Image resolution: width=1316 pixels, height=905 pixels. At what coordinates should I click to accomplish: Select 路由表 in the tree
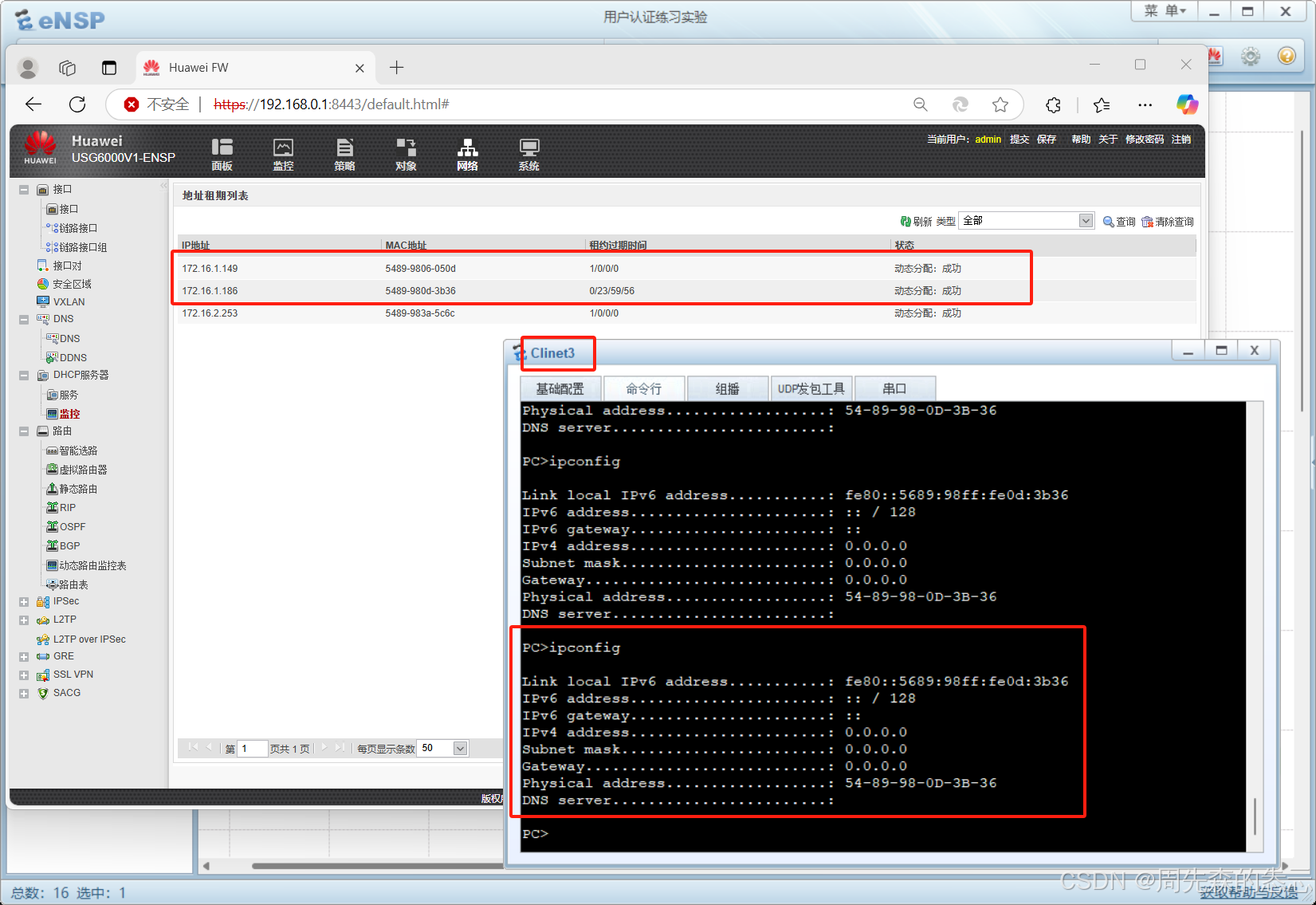(73, 584)
